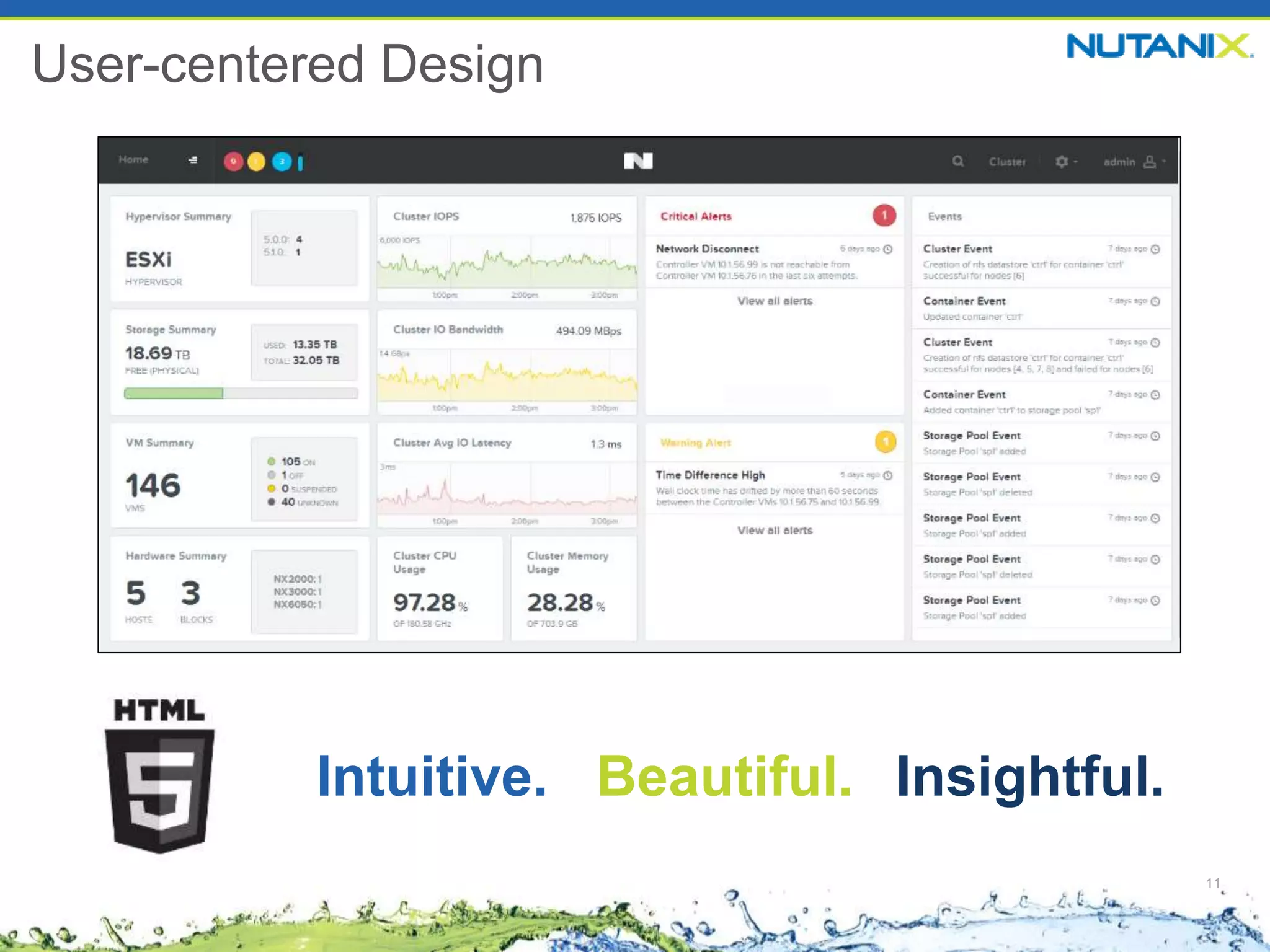Click the Storage Summary usage bar
The image size is (1270, 952).
tap(241, 393)
